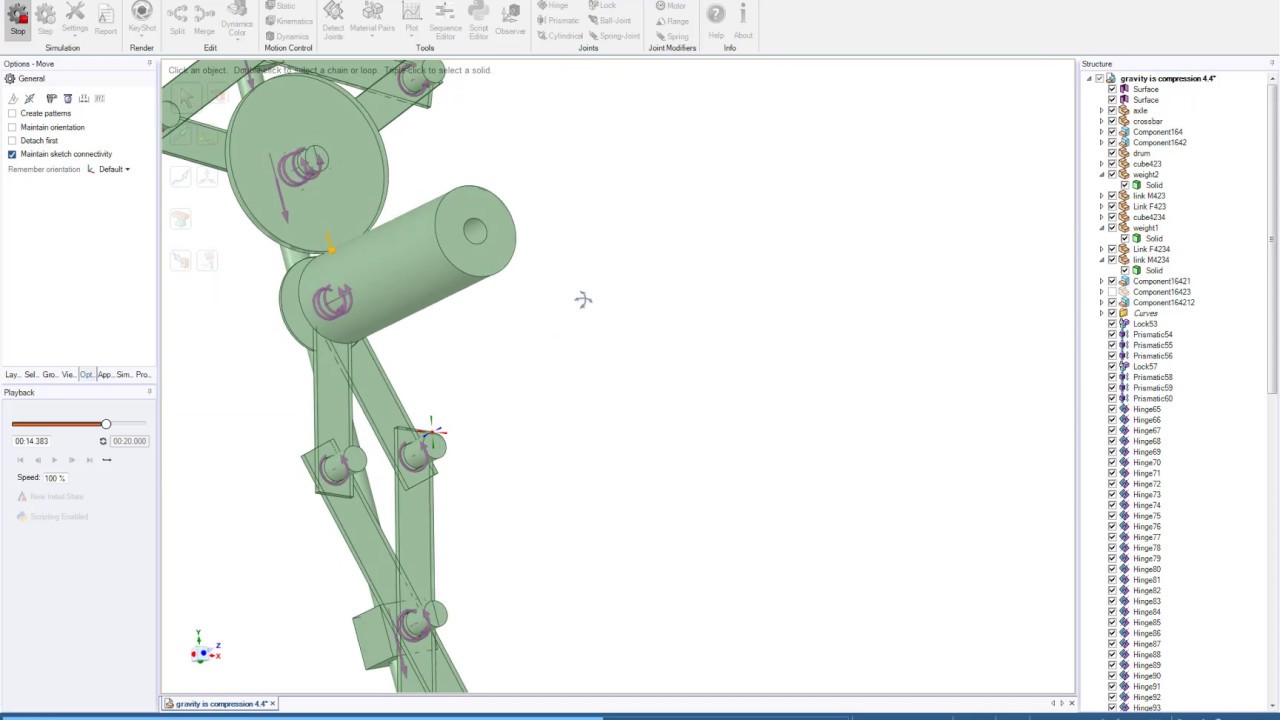Expand the crossbar tree node
Image resolution: width=1280 pixels, height=720 pixels.
coord(1101,121)
